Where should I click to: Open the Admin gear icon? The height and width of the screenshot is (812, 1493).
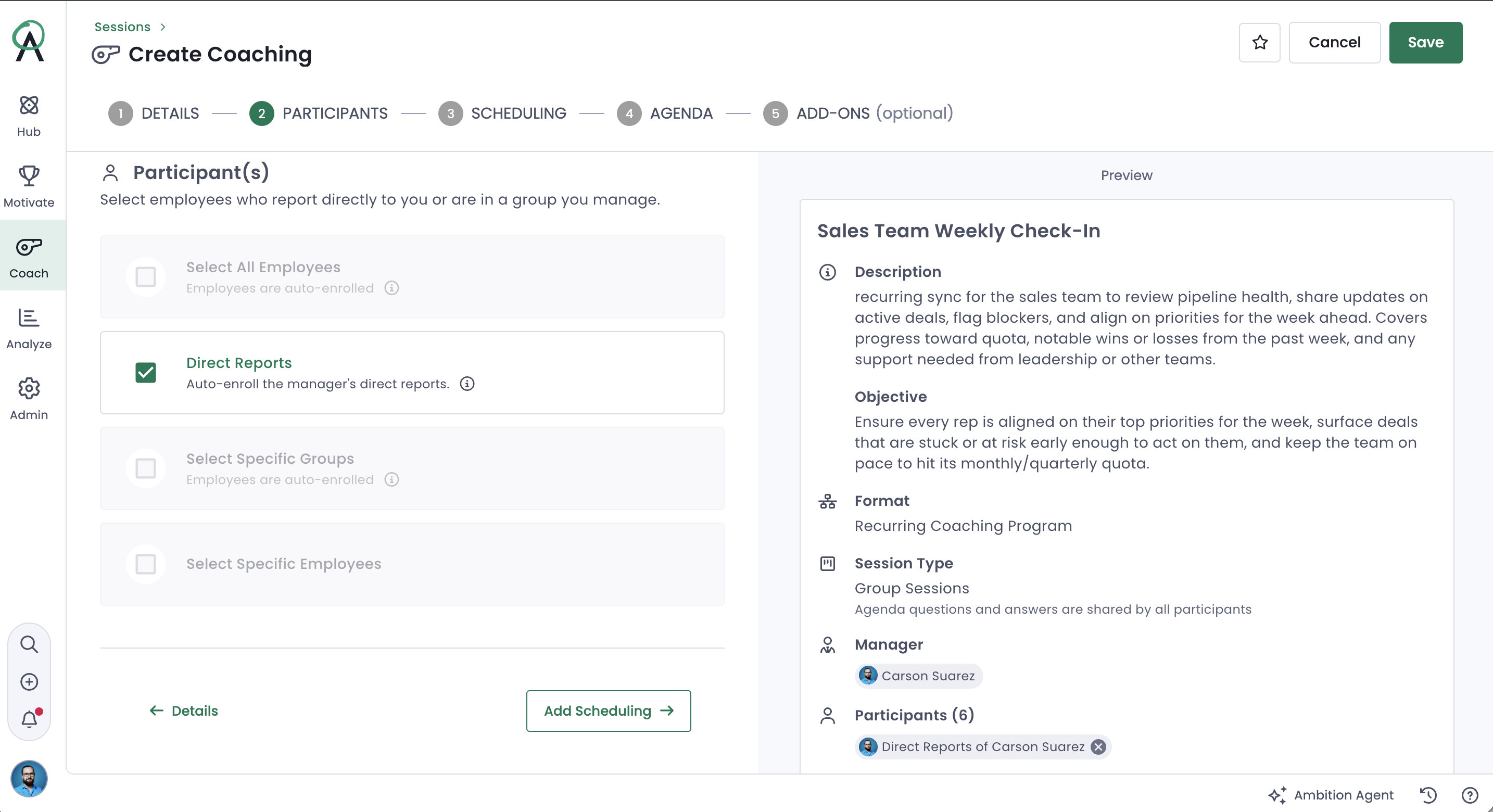pyautogui.click(x=29, y=388)
